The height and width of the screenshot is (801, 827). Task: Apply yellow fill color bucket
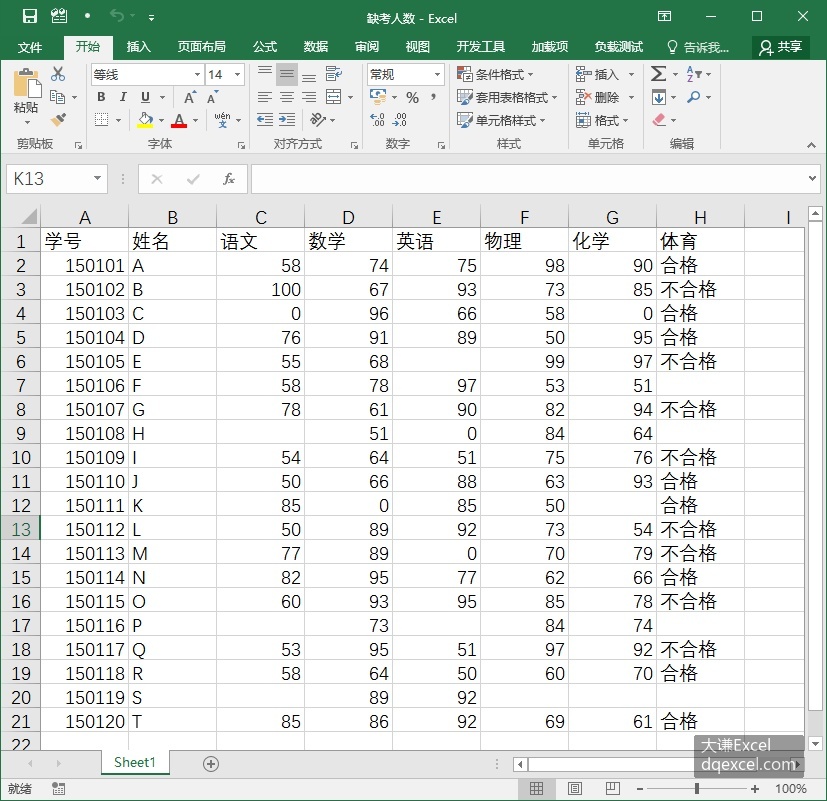145,120
